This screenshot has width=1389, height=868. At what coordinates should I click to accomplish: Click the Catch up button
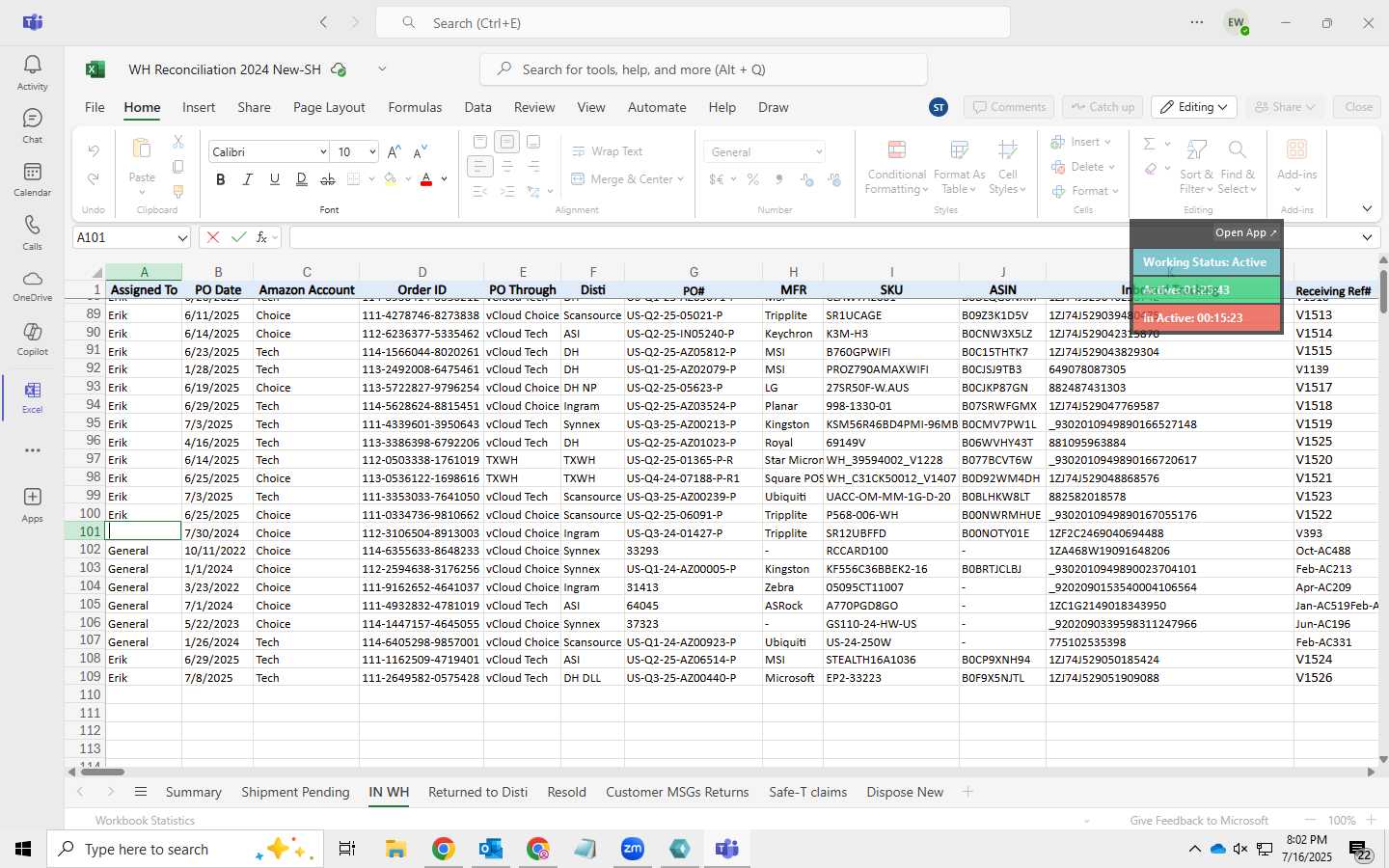coord(1103,107)
